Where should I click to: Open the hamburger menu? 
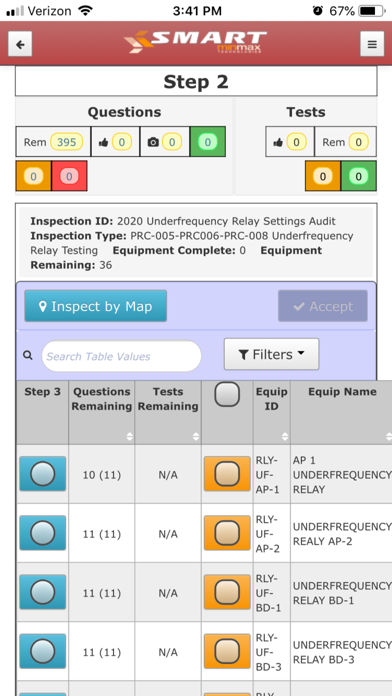[x=372, y=44]
